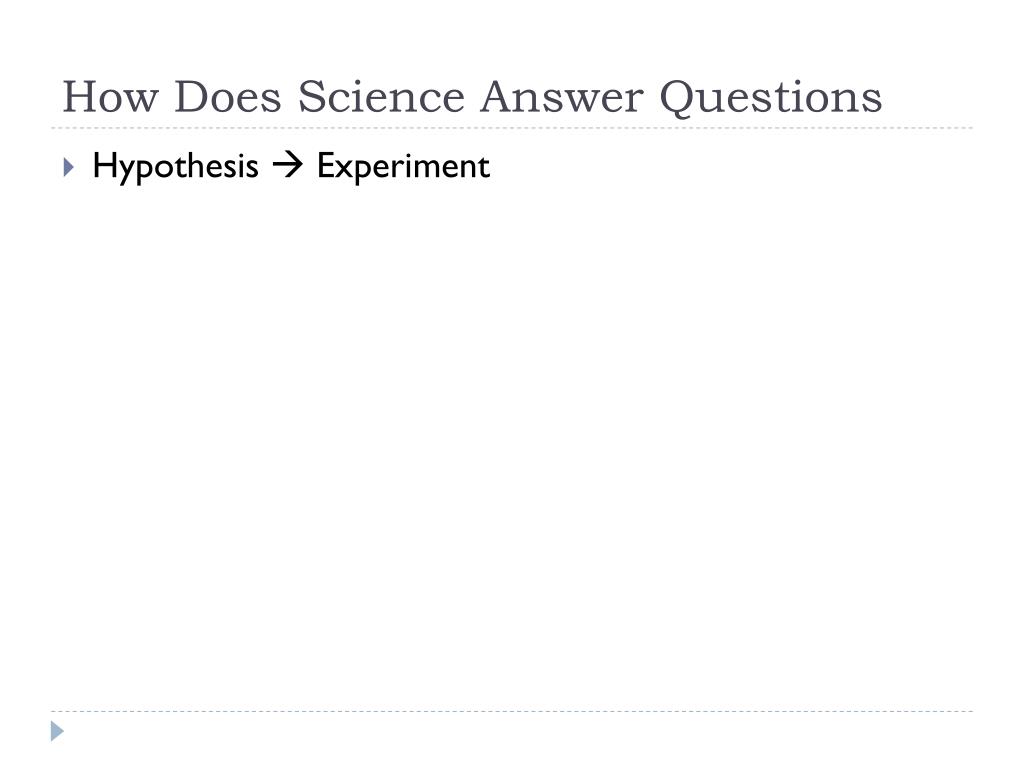Click the capital A in Answer

click(x=499, y=97)
